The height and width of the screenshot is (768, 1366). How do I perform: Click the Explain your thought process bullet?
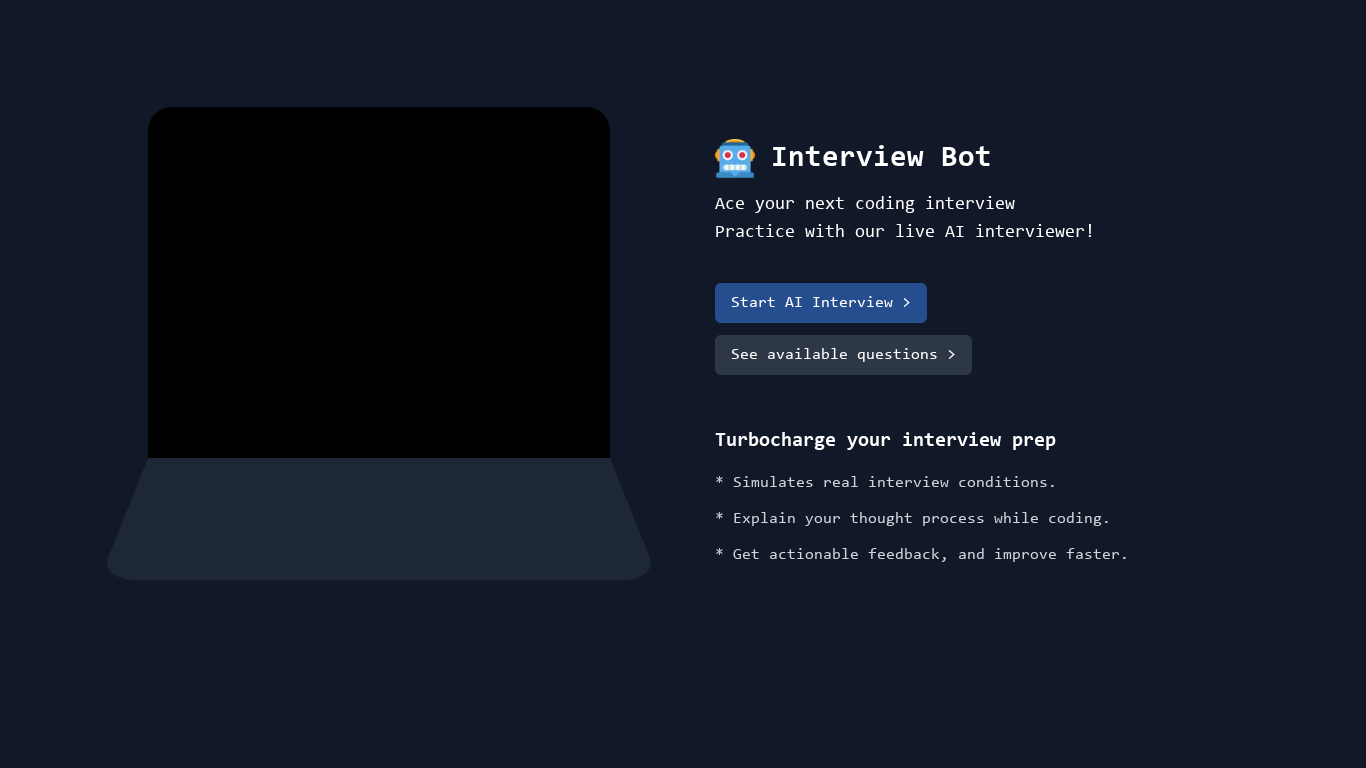point(913,518)
